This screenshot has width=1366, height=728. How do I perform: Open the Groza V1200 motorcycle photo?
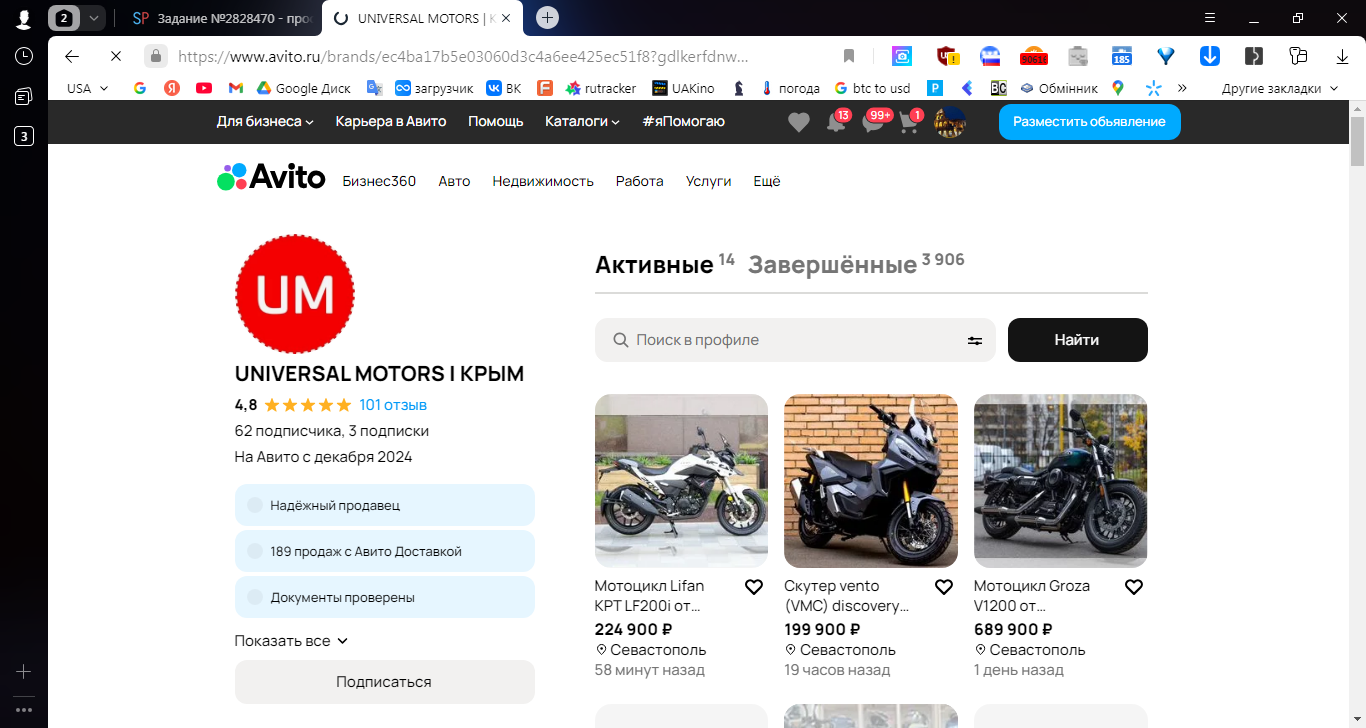pyautogui.click(x=1061, y=481)
